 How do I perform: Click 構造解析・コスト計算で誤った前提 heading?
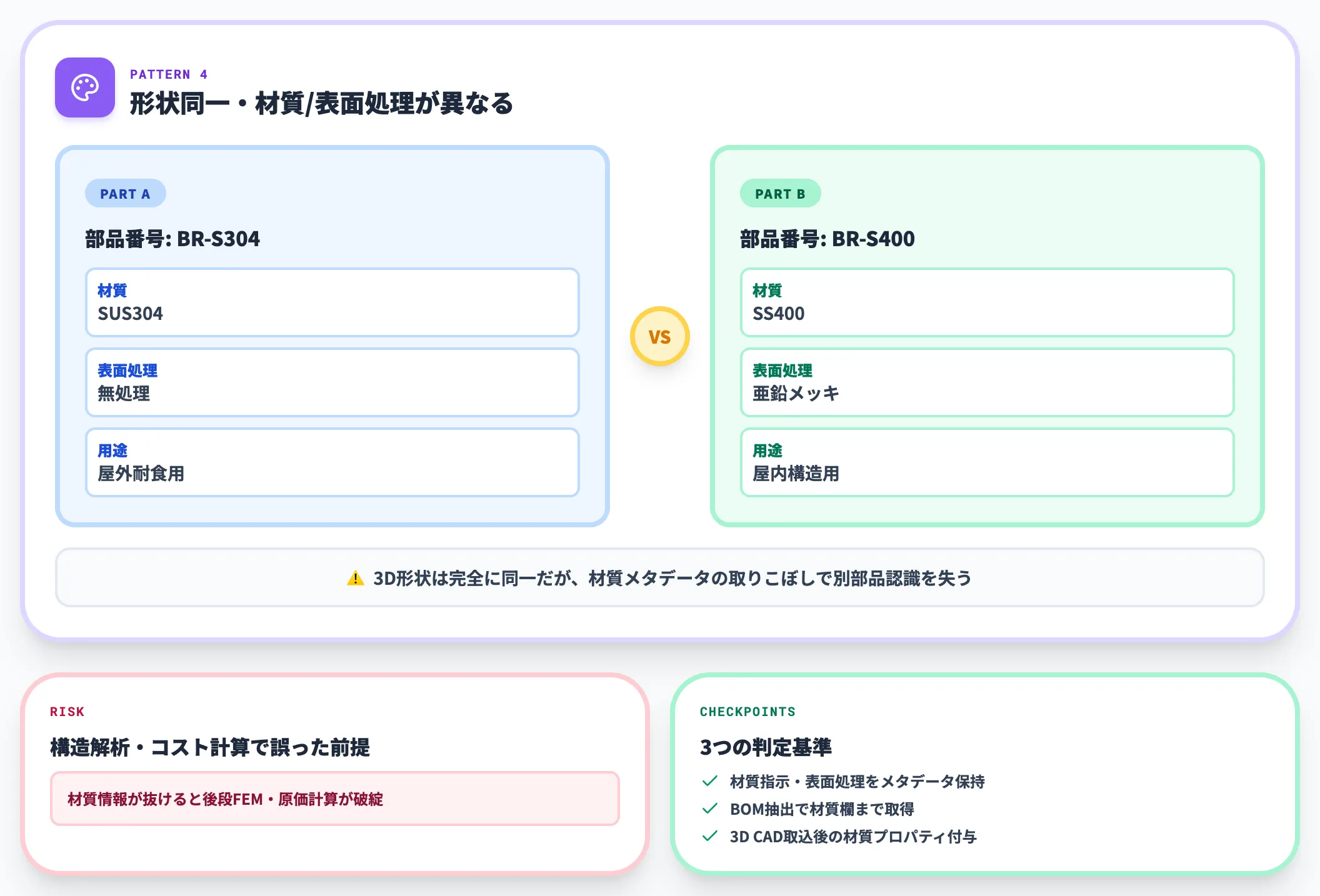tap(210, 747)
